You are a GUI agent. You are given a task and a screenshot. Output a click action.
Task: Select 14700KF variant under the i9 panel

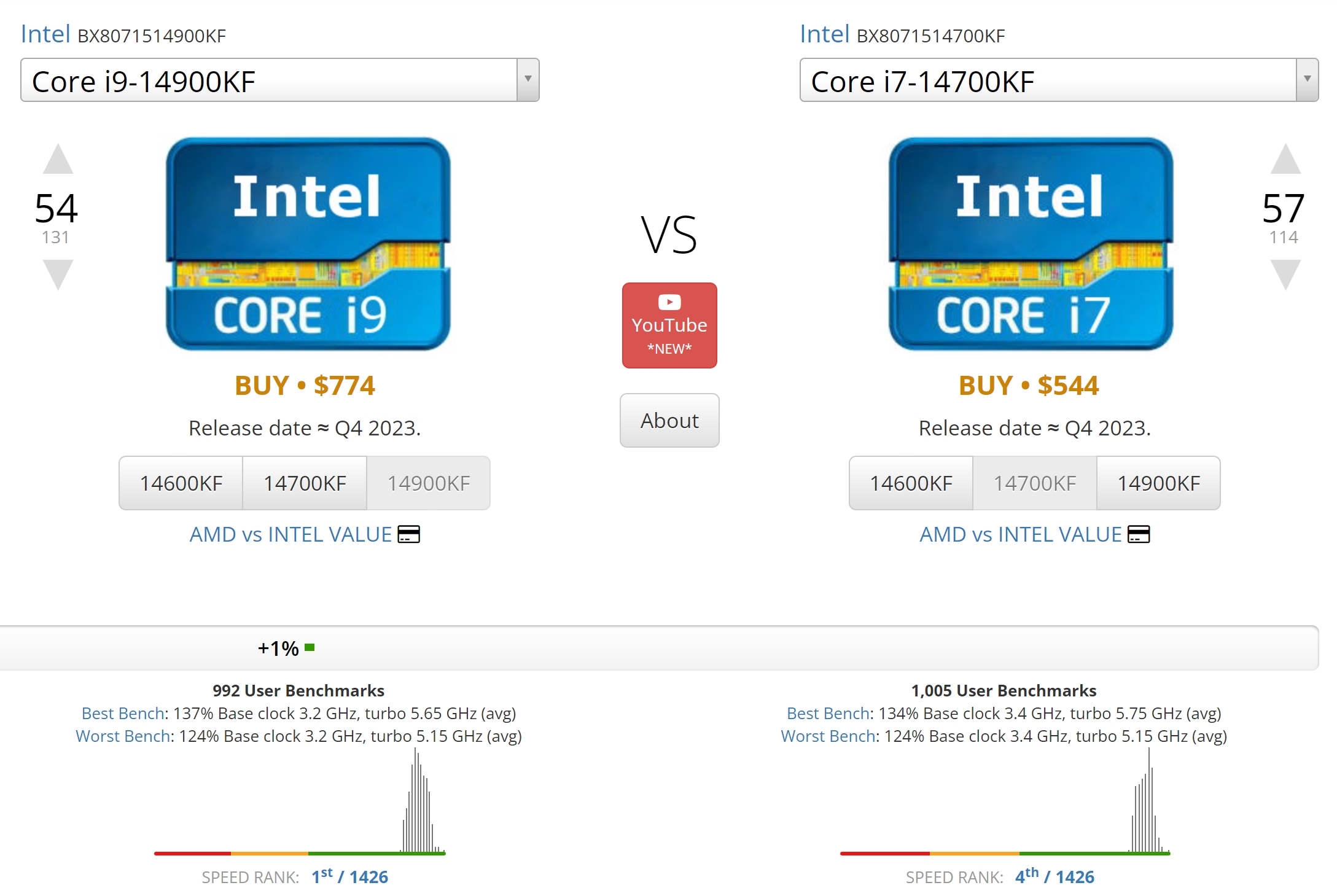point(305,483)
